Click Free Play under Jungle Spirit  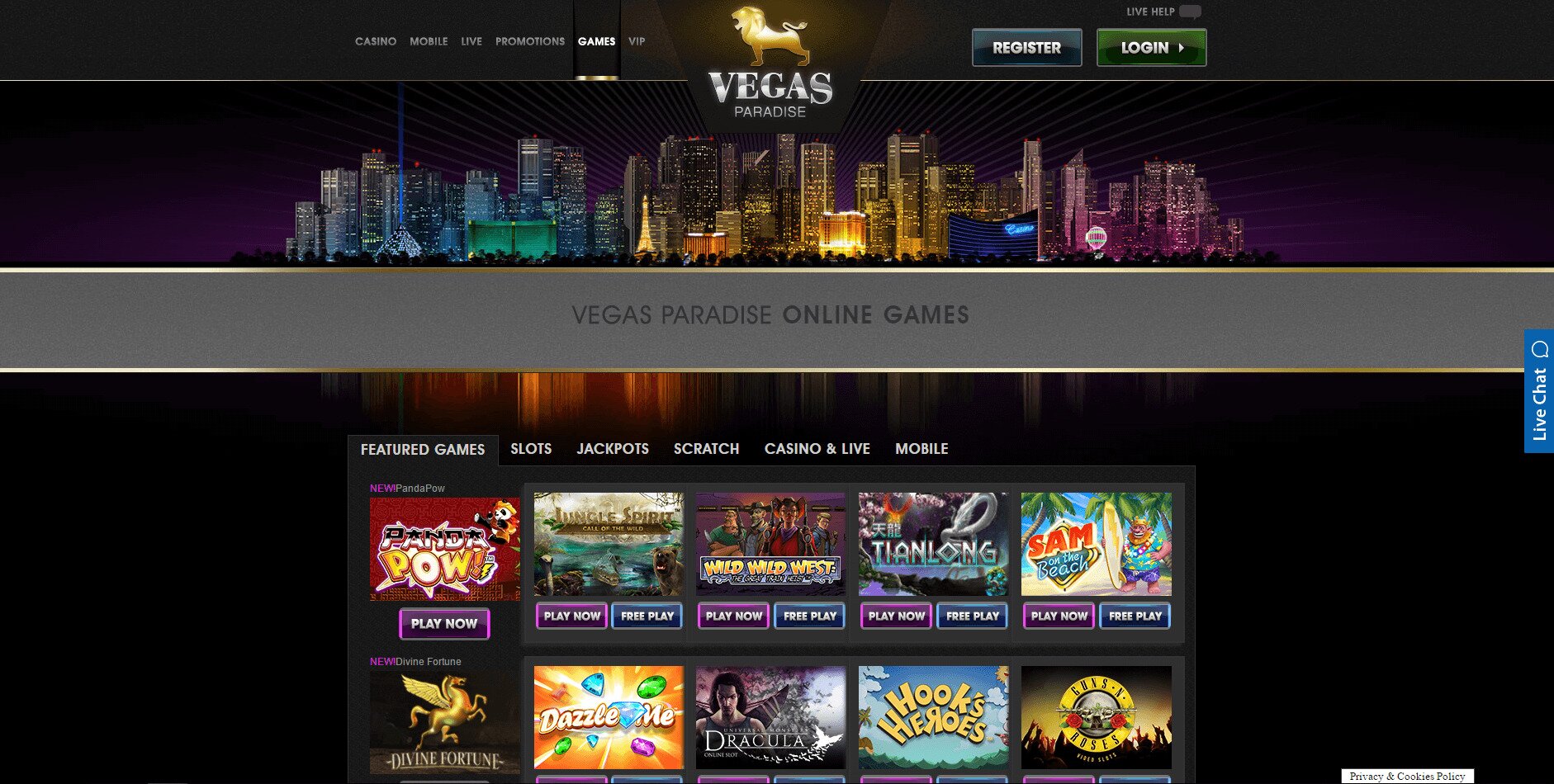pos(647,616)
